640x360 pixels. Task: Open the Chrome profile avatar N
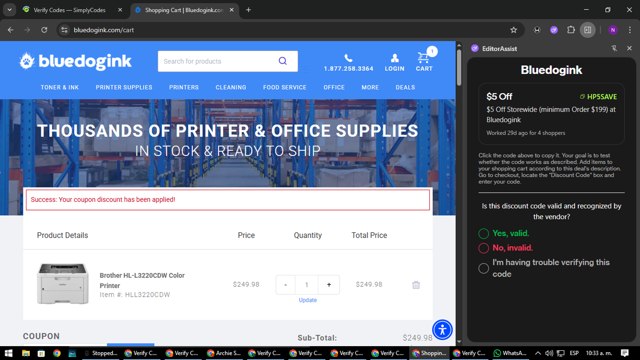(613, 30)
